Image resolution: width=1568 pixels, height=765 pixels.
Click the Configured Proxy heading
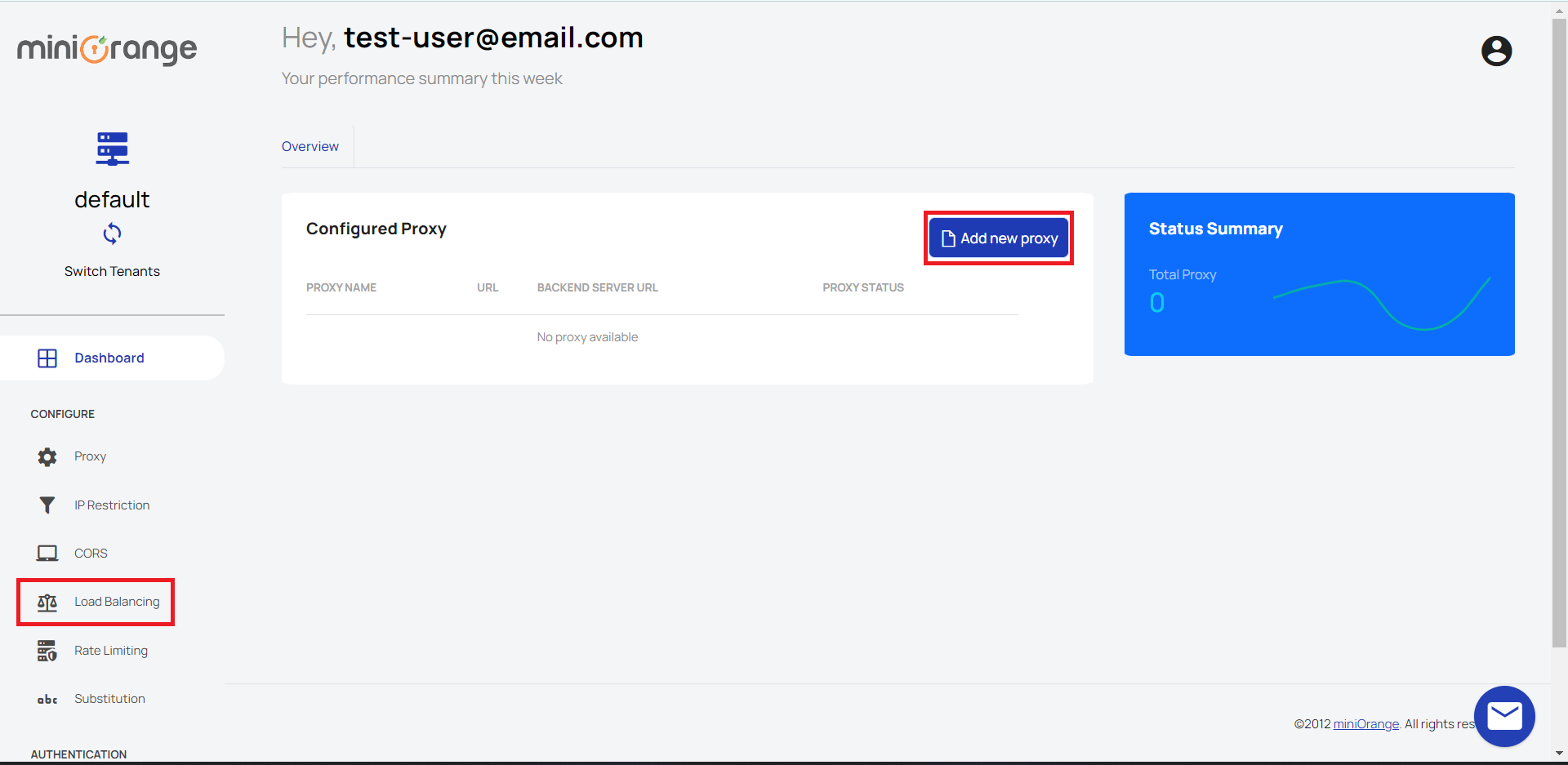tap(376, 229)
